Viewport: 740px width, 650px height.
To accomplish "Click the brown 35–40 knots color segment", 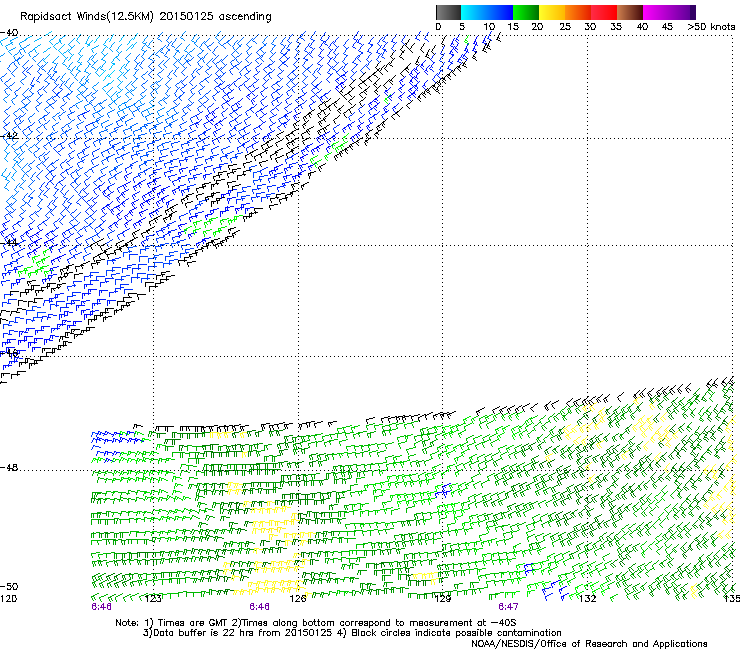I will [x=630, y=12].
